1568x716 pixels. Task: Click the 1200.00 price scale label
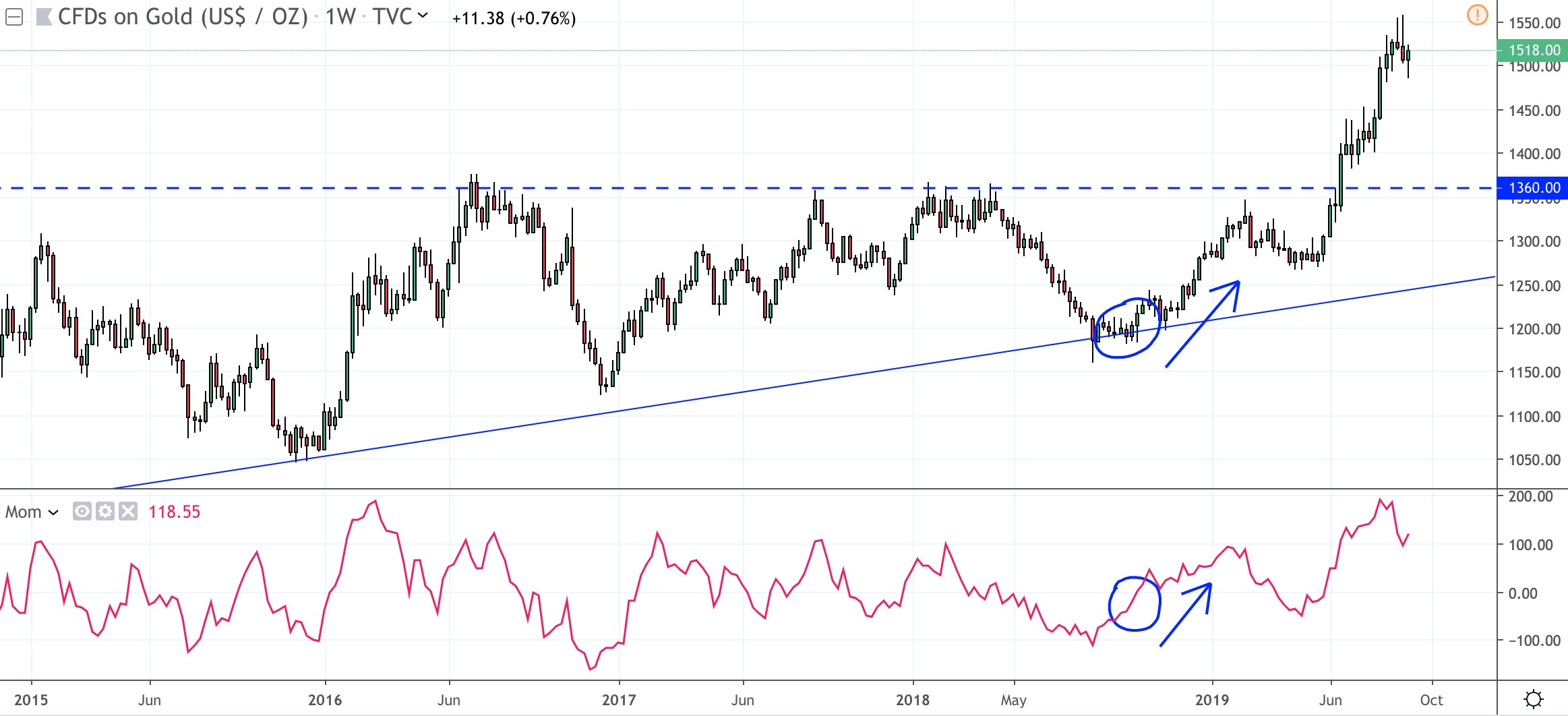pos(1534,329)
